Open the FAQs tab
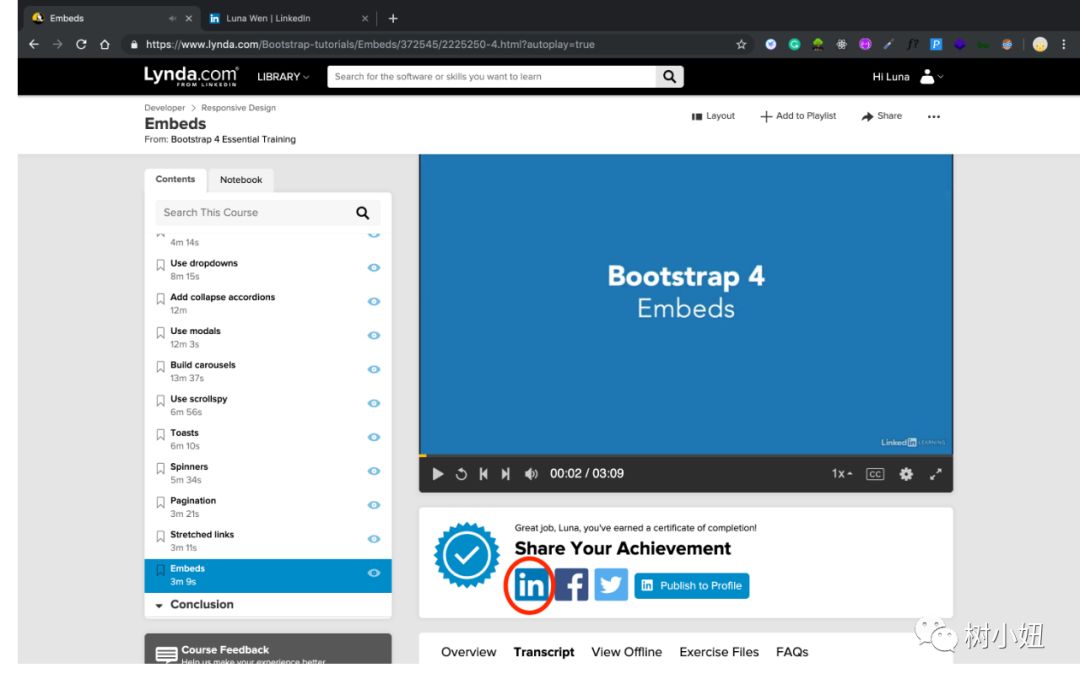The height and width of the screenshot is (684, 1080). (x=792, y=652)
